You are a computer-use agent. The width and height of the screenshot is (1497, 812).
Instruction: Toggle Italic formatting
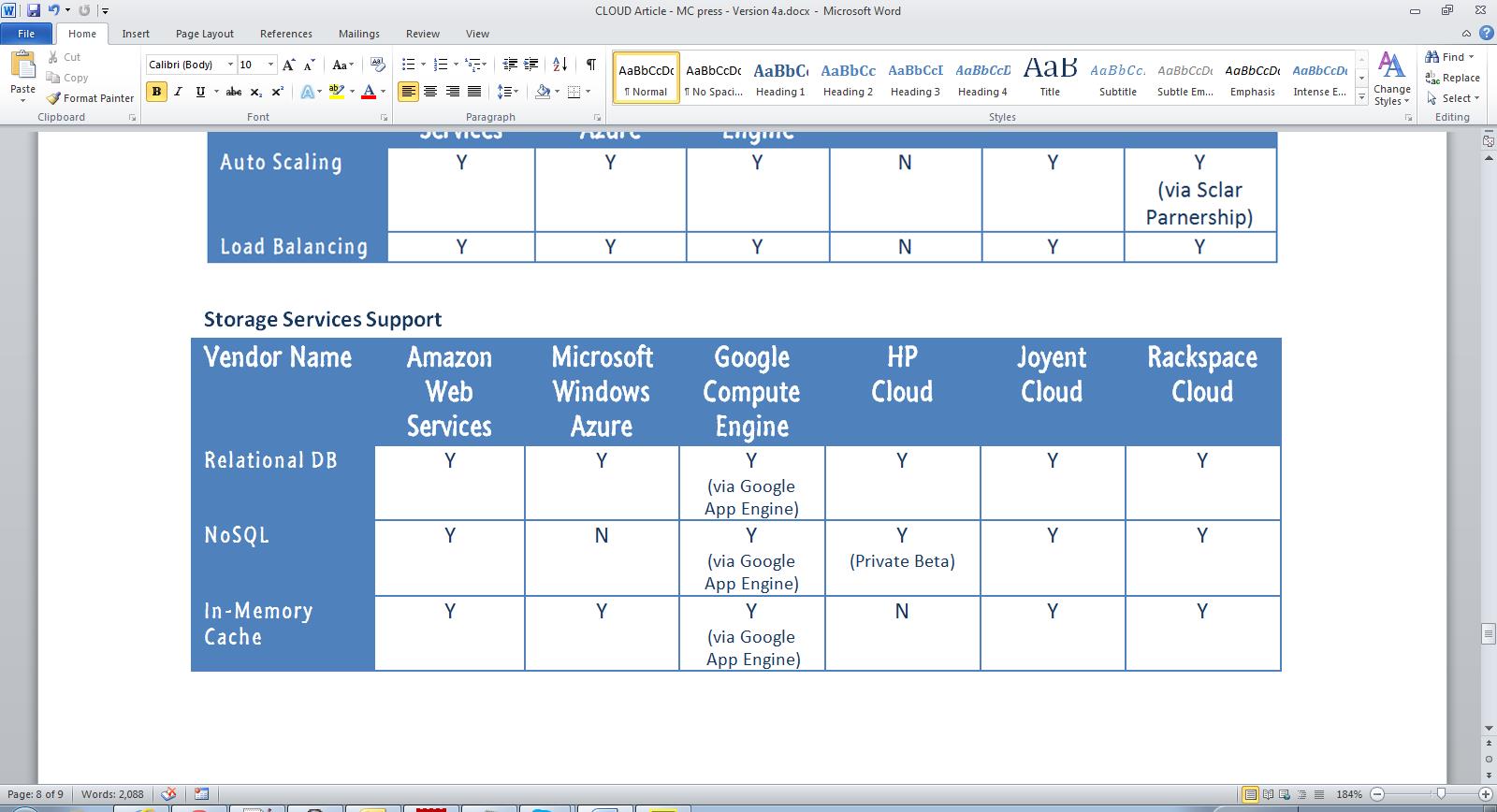(178, 92)
